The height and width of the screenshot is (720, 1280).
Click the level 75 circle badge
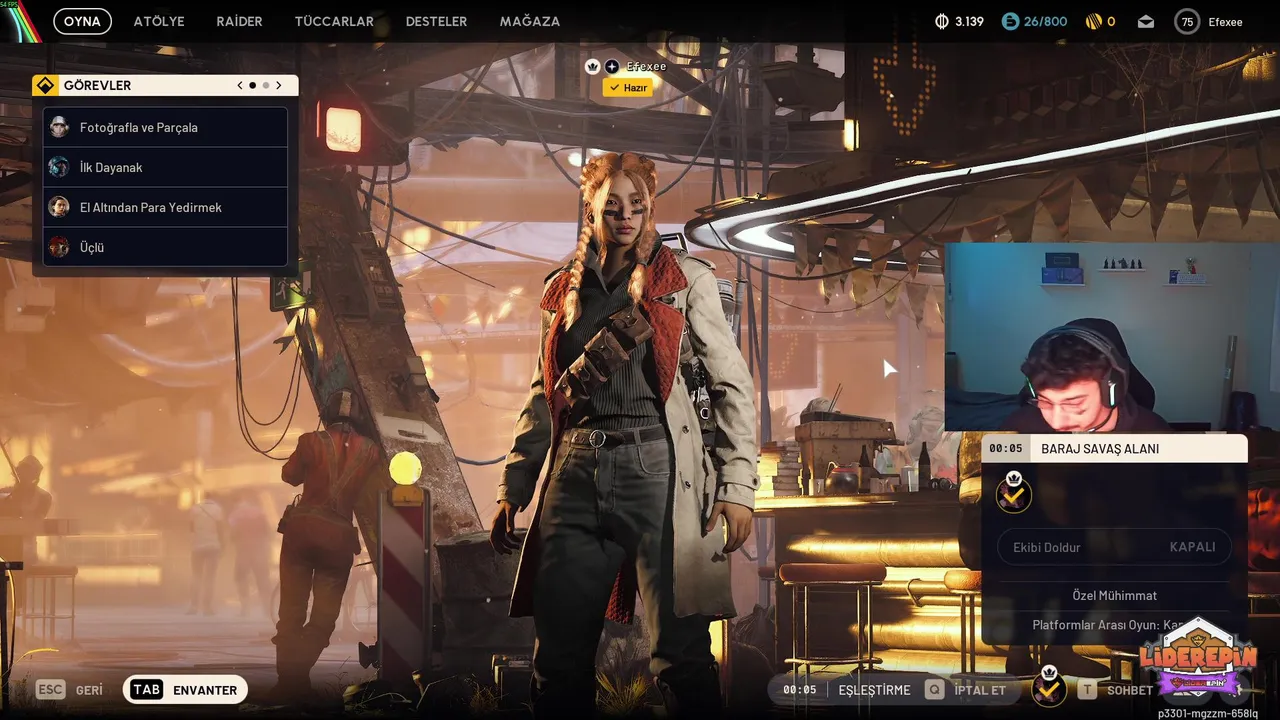point(1187,22)
